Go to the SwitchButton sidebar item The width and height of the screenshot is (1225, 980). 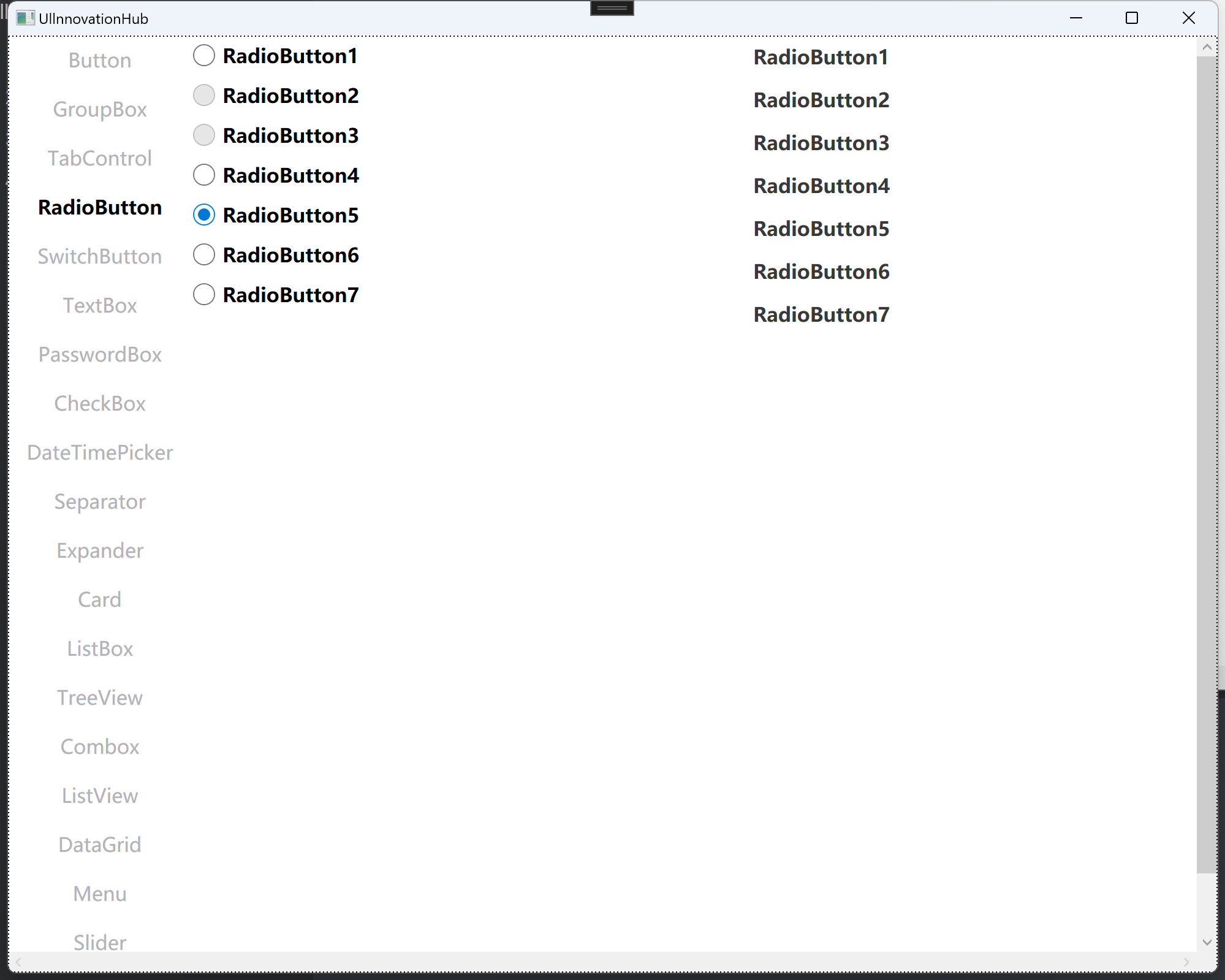[100, 257]
